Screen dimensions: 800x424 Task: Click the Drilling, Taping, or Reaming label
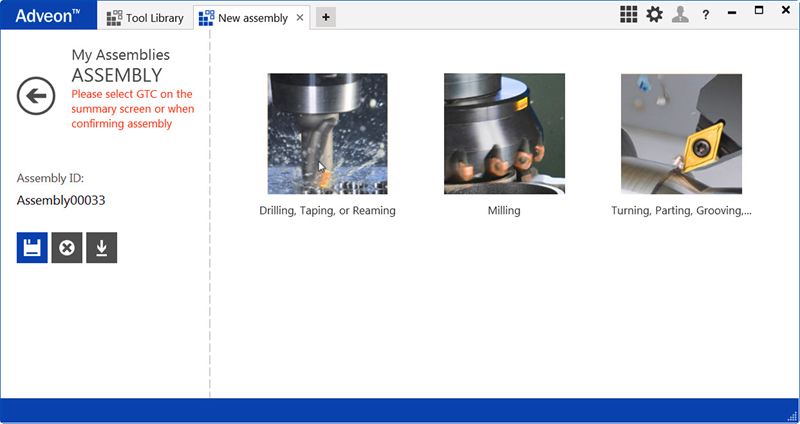327,211
